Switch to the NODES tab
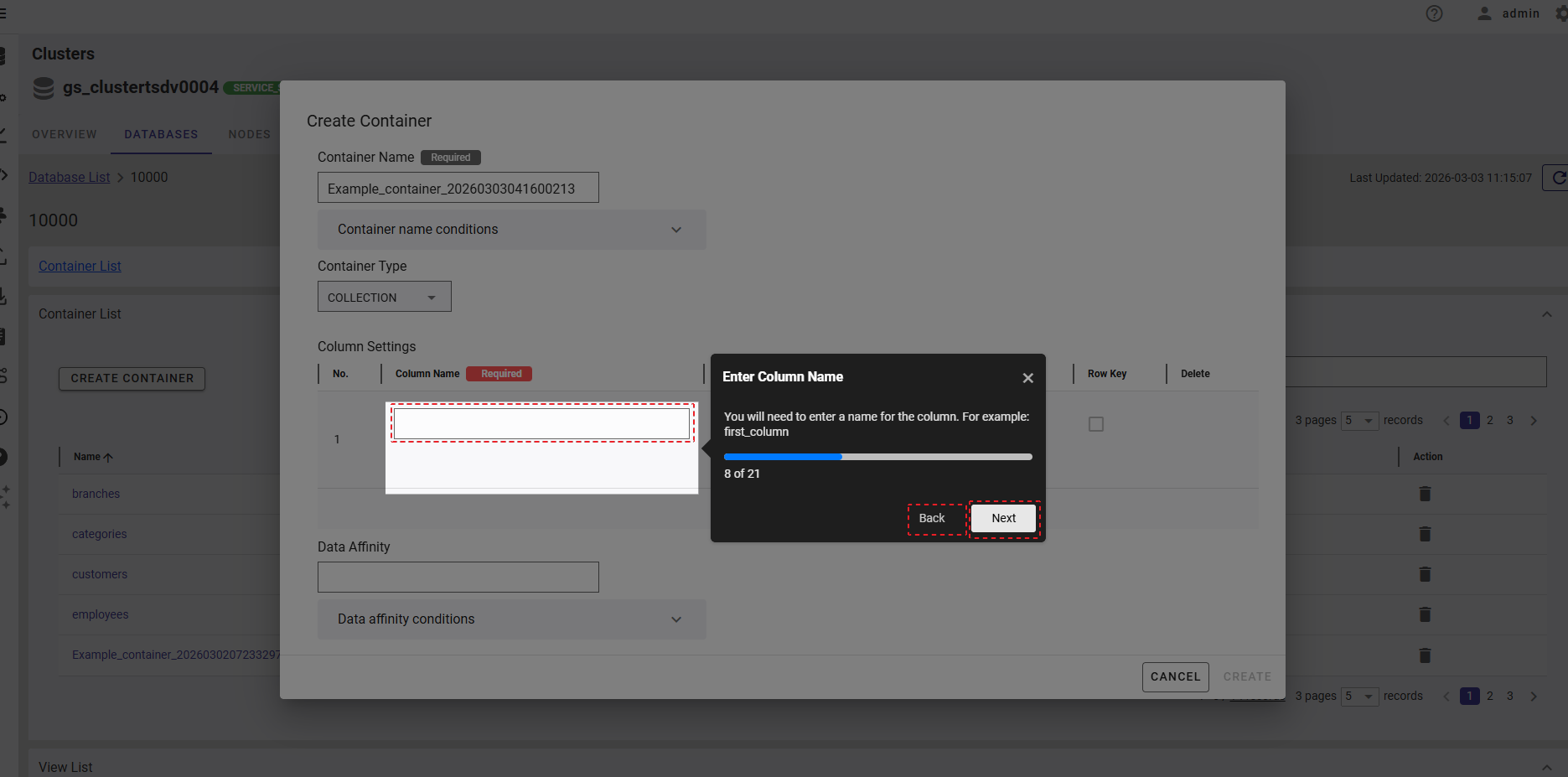Image resolution: width=1568 pixels, height=777 pixels. tap(249, 134)
